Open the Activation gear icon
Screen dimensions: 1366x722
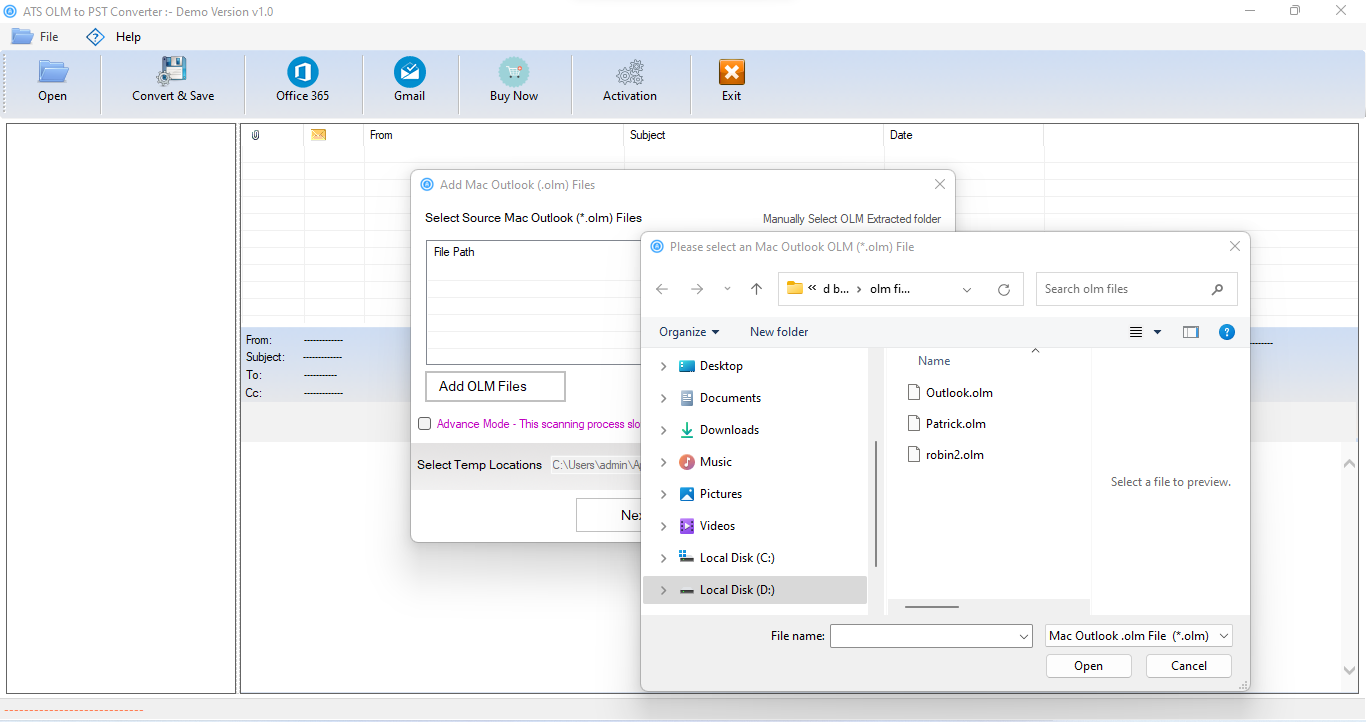pos(630,73)
